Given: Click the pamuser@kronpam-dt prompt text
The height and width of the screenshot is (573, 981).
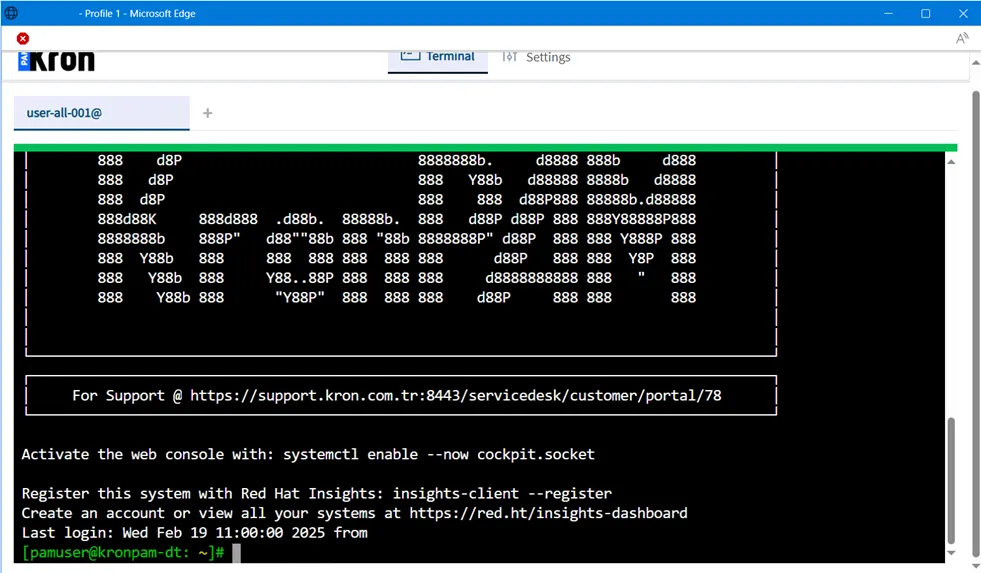Looking at the screenshot, I should [123, 552].
